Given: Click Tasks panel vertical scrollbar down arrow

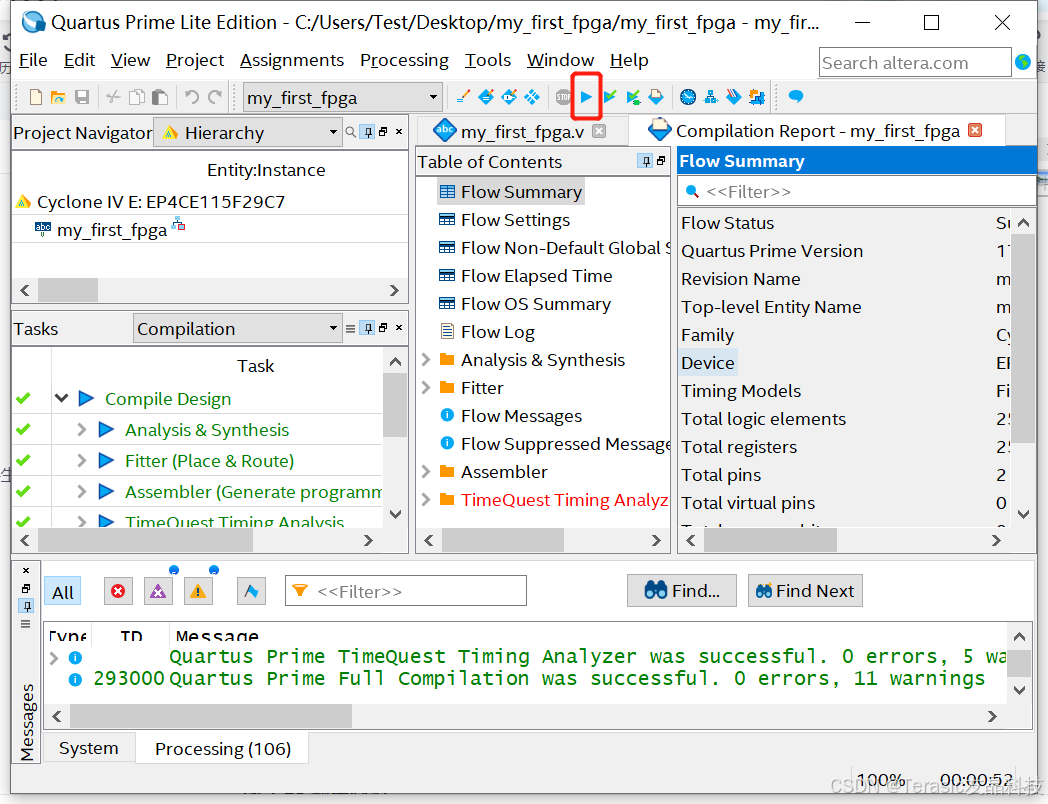Looking at the screenshot, I should (395, 514).
